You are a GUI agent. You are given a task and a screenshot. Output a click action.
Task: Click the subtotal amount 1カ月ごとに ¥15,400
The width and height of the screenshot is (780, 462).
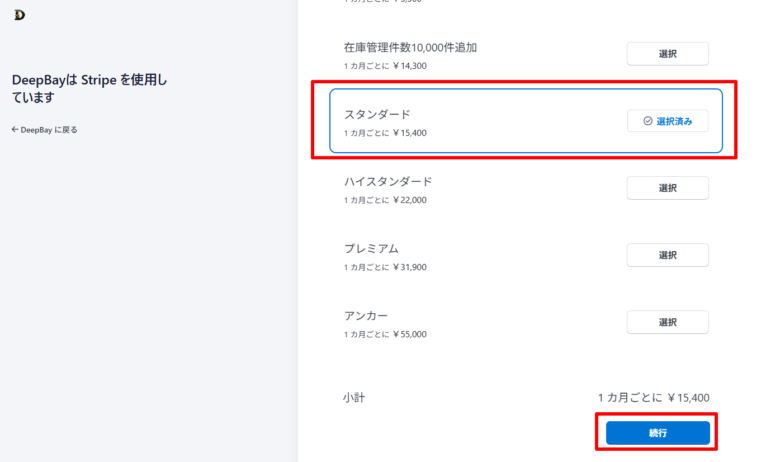(654, 398)
